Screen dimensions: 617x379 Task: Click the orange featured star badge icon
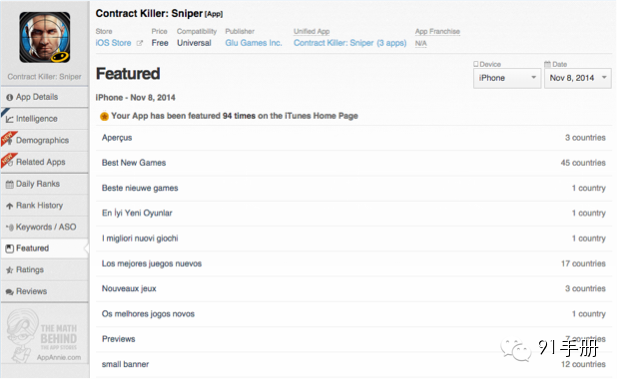click(x=104, y=116)
